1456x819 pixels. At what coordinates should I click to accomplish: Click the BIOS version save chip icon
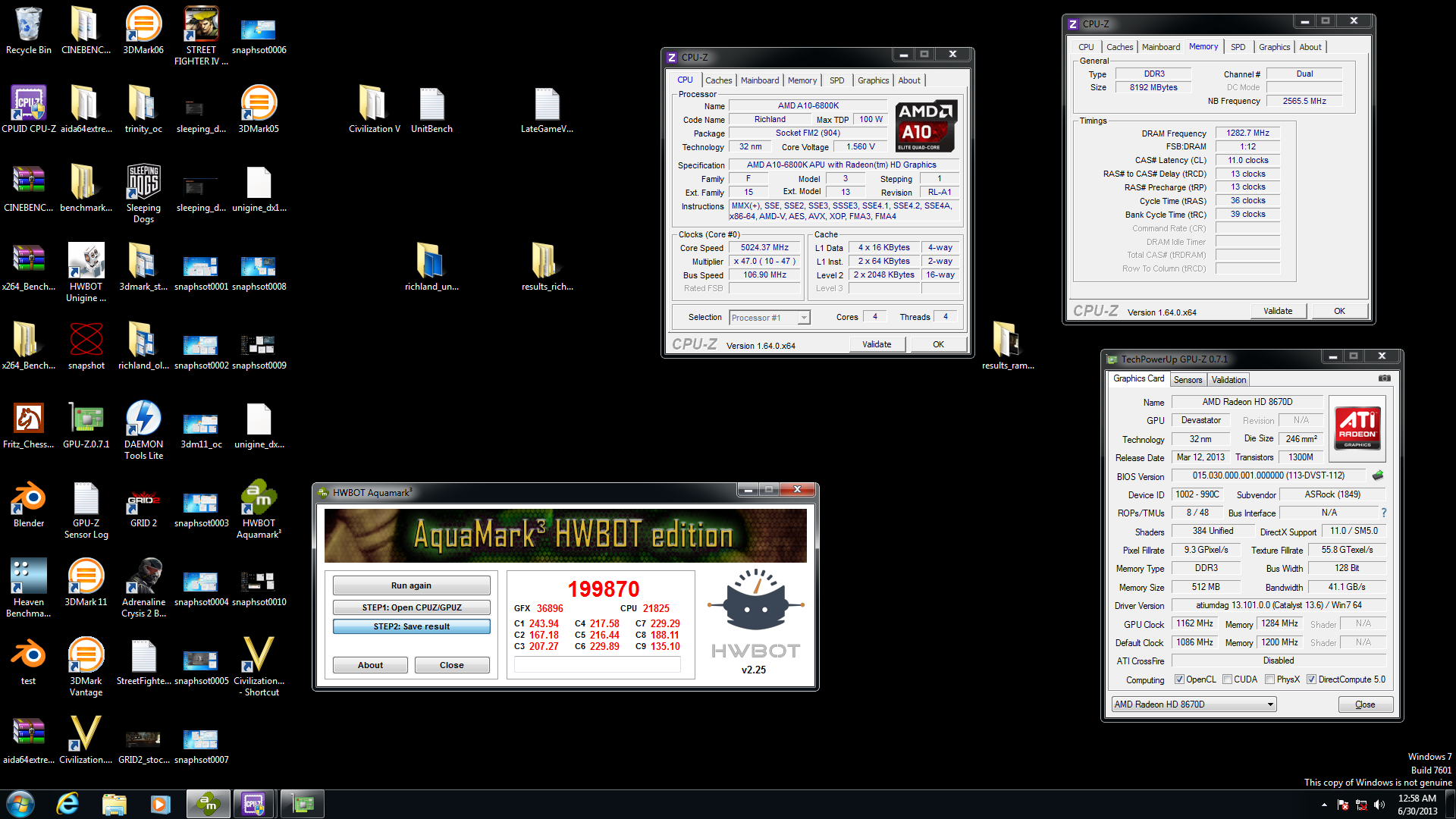(x=1378, y=475)
